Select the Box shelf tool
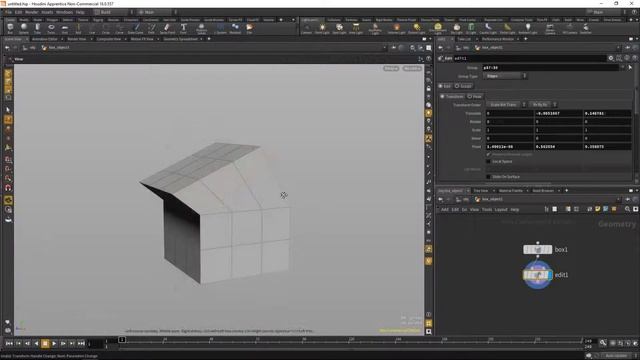 pos(10,28)
